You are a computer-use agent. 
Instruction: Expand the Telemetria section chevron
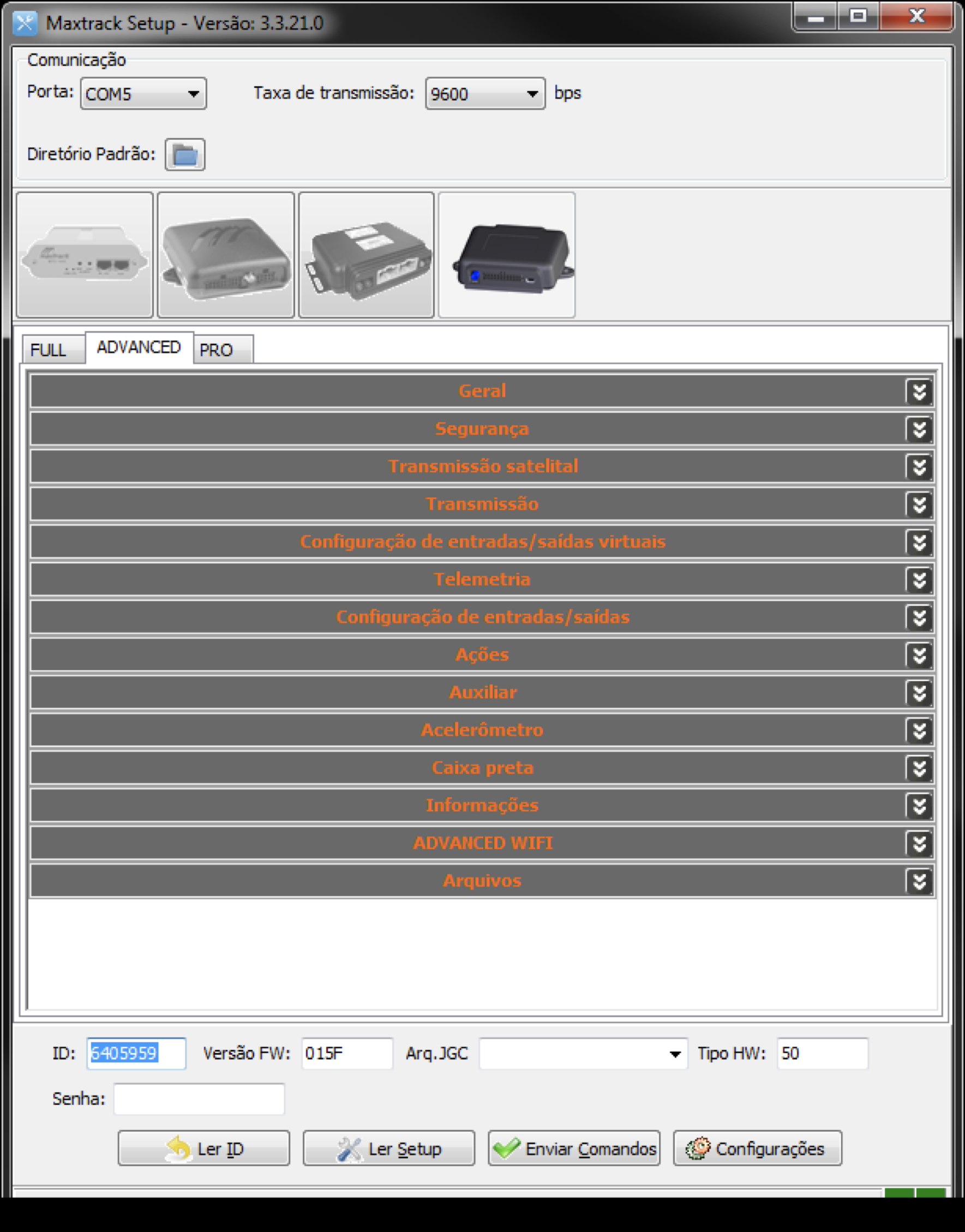point(919,580)
